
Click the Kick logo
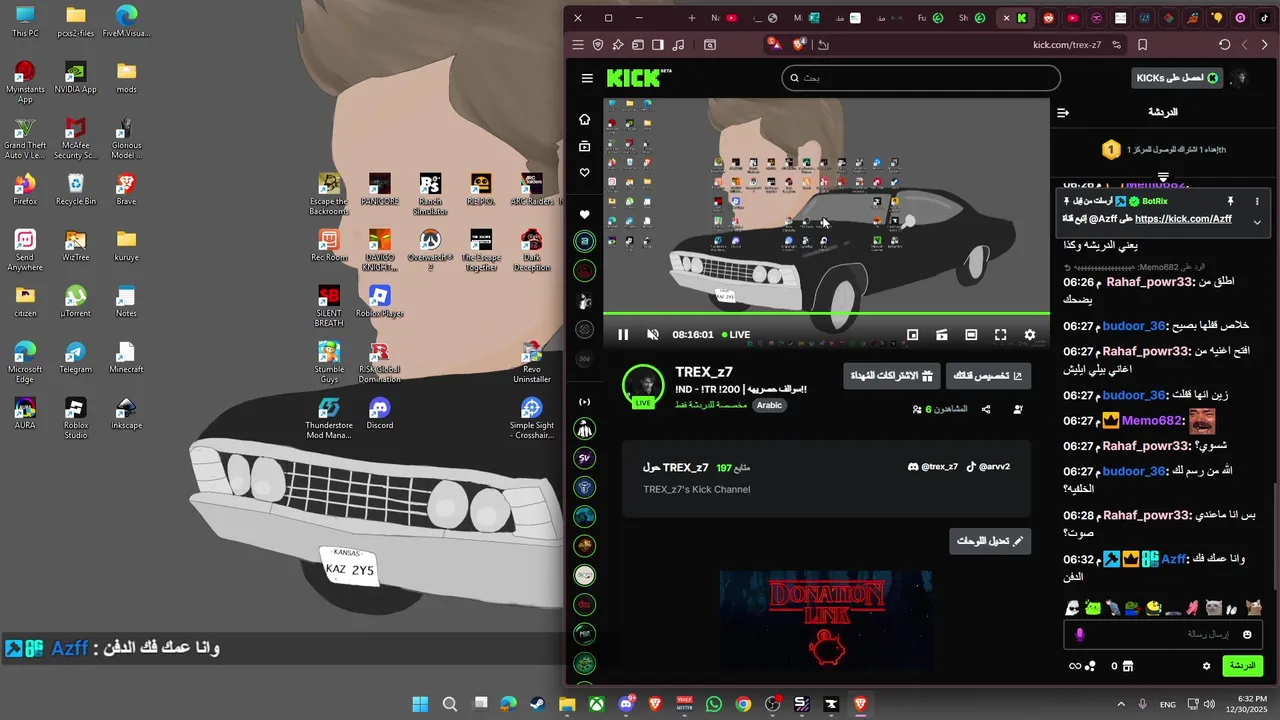click(639, 78)
